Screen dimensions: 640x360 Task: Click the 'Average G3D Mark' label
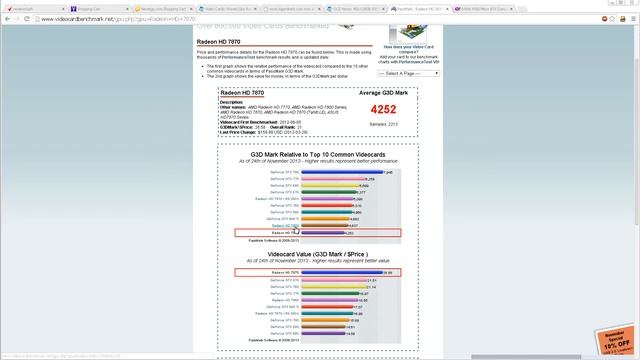(383, 93)
